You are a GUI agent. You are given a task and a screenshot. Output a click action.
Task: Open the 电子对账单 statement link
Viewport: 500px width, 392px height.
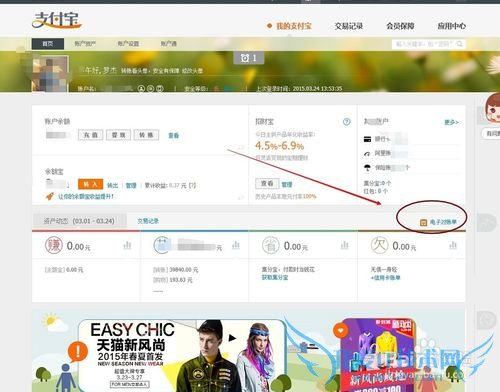tap(443, 222)
